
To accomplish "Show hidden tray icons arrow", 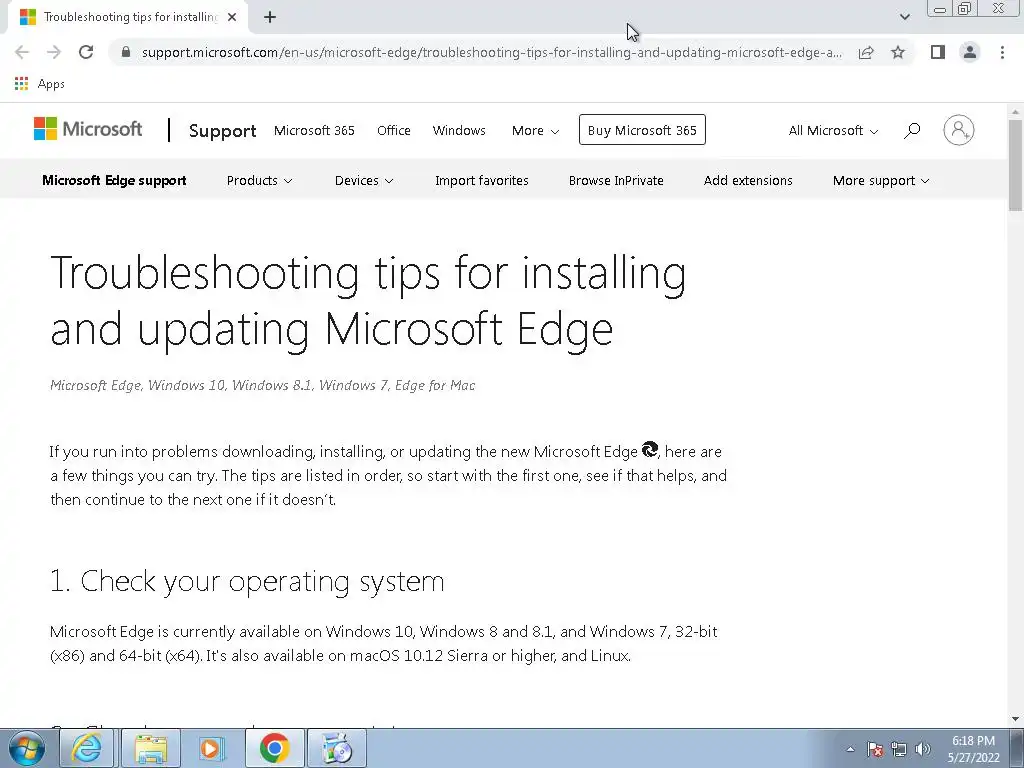I will [850, 749].
